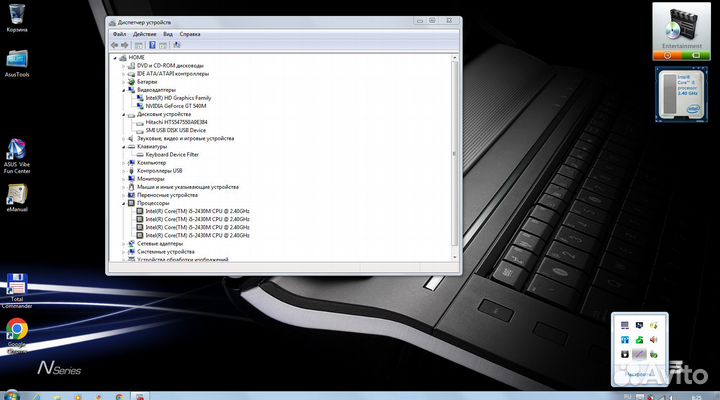This screenshot has width=720, height=400.
Task: Select the HOME computer node label
Action: click(136, 58)
